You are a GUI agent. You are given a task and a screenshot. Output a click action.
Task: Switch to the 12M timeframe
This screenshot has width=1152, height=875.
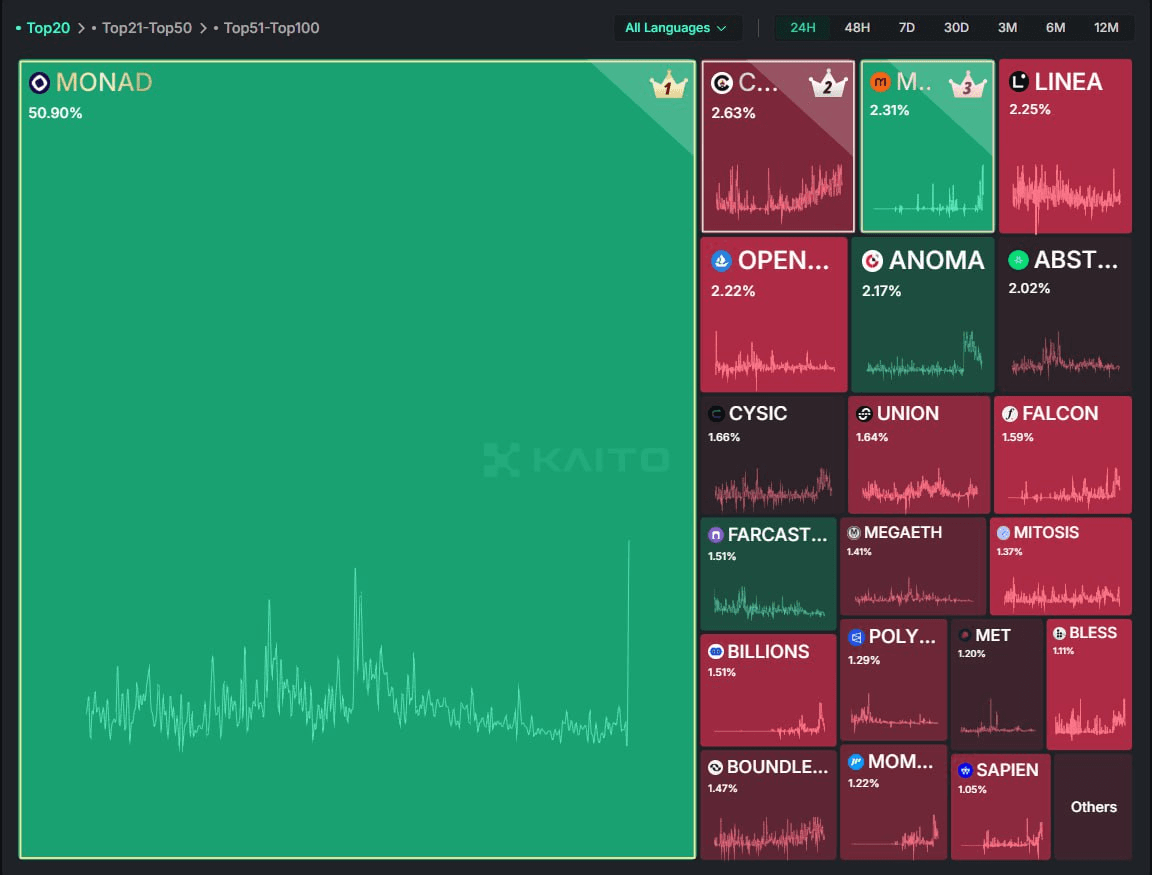pos(1106,28)
